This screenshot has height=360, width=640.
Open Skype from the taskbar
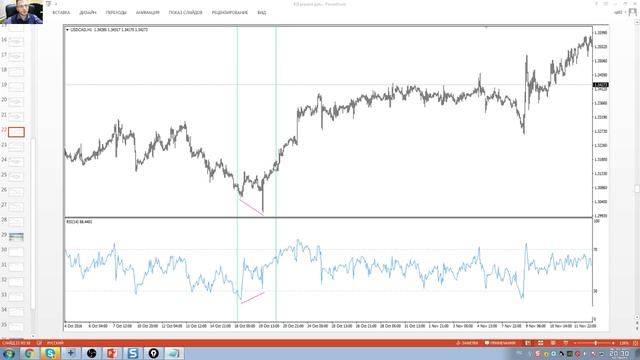[x=50, y=353]
